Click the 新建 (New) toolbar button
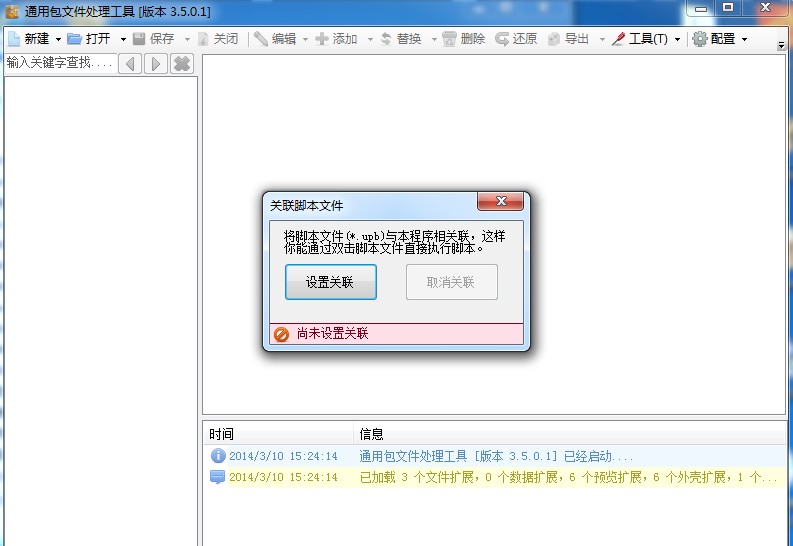Screen dimensions: 793x546 pyautogui.click(x=29, y=39)
